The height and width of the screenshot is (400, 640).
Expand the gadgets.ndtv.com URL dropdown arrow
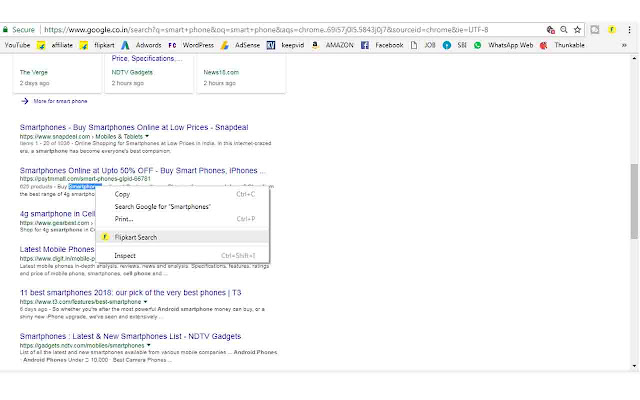(x=149, y=346)
